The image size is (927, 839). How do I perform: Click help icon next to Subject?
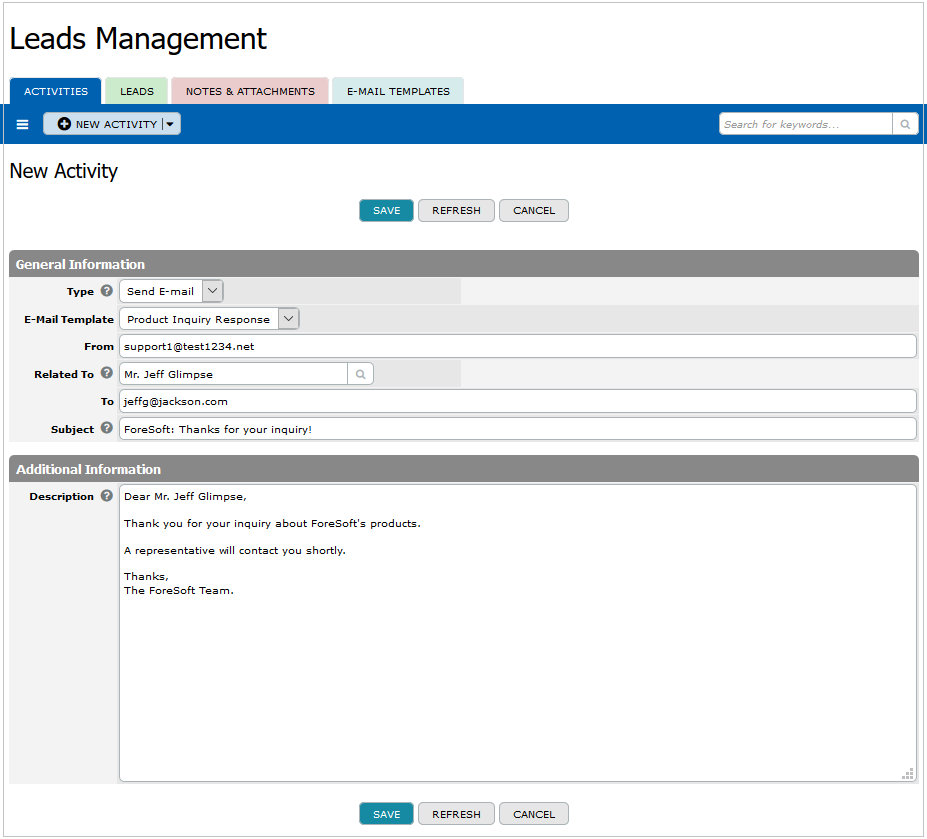point(107,429)
